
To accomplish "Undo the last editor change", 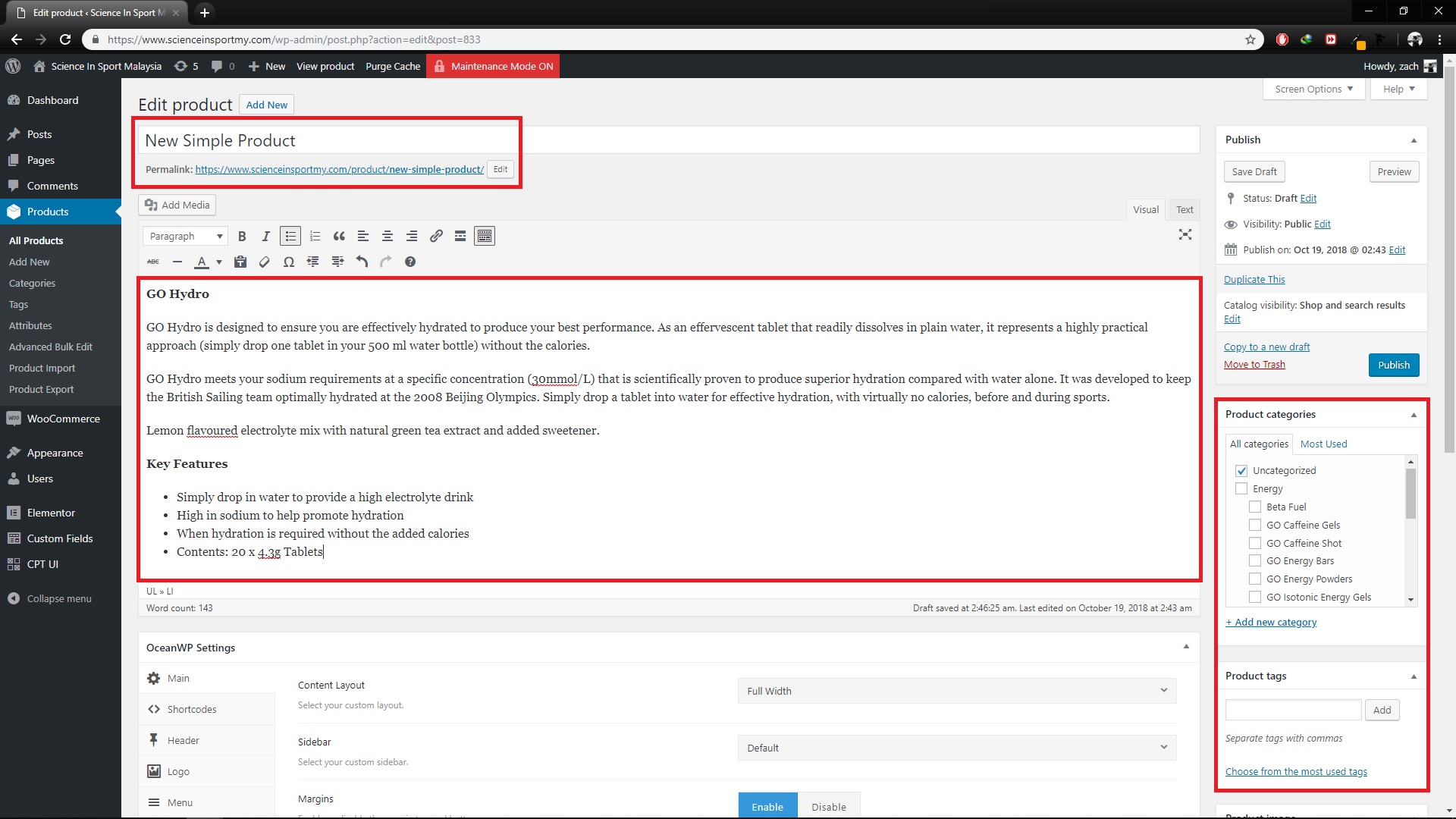I will pyautogui.click(x=362, y=262).
